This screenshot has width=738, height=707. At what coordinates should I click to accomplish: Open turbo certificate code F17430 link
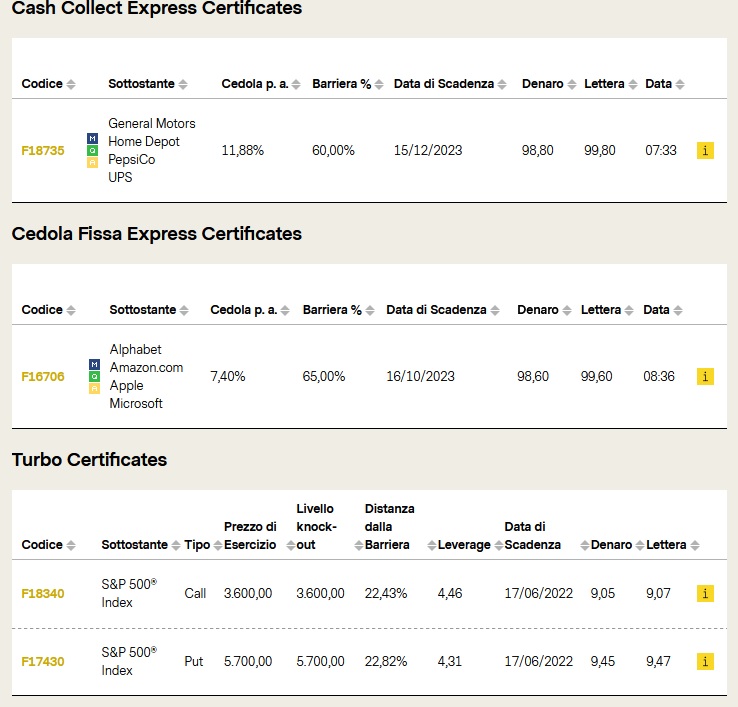pyautogui.click(x=43, y=661)
